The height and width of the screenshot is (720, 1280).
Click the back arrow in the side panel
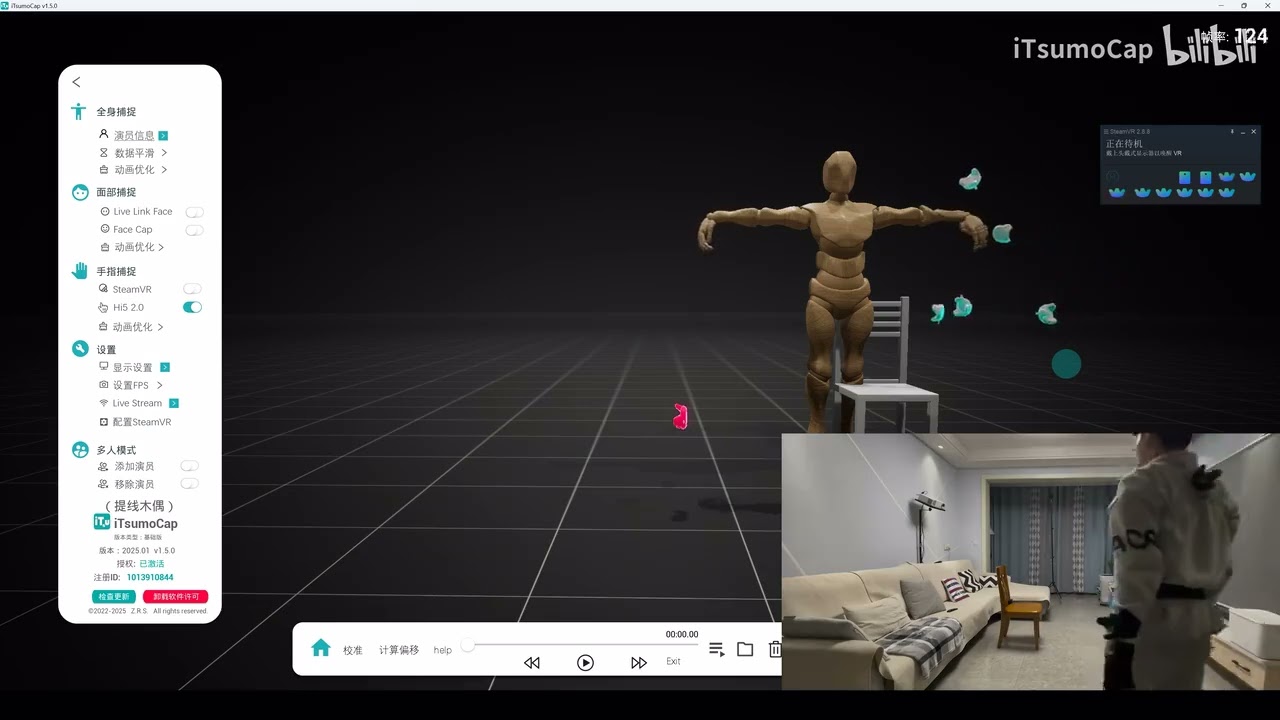click(76, 82)
